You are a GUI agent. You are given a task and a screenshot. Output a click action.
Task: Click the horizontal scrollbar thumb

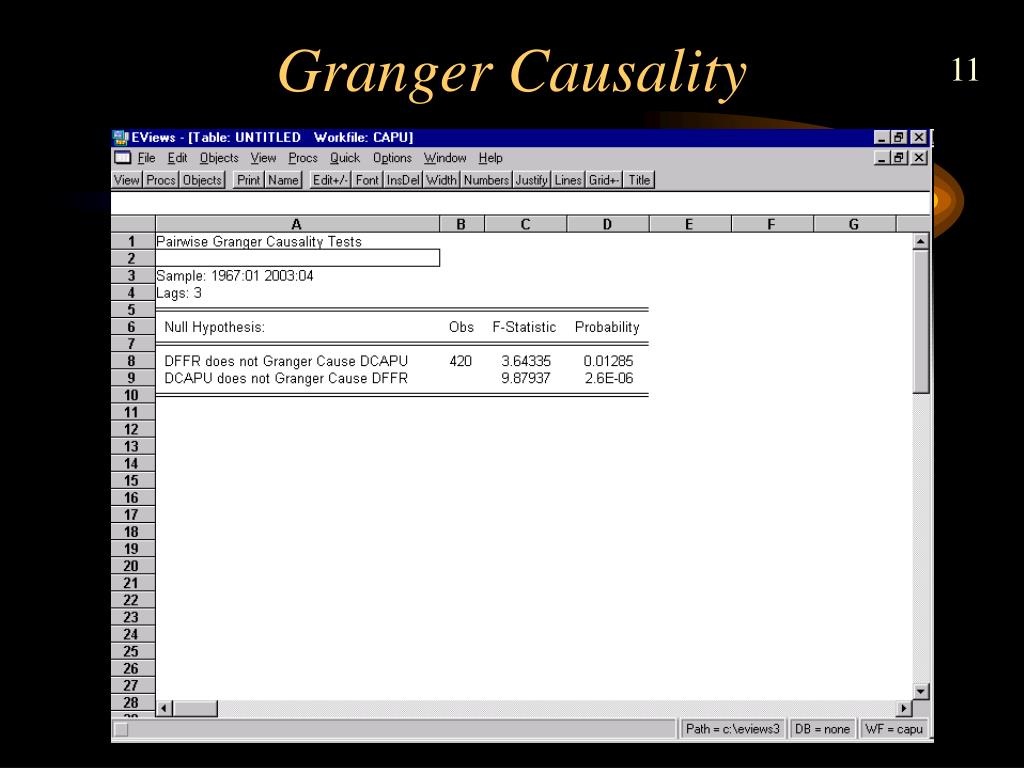195,709
